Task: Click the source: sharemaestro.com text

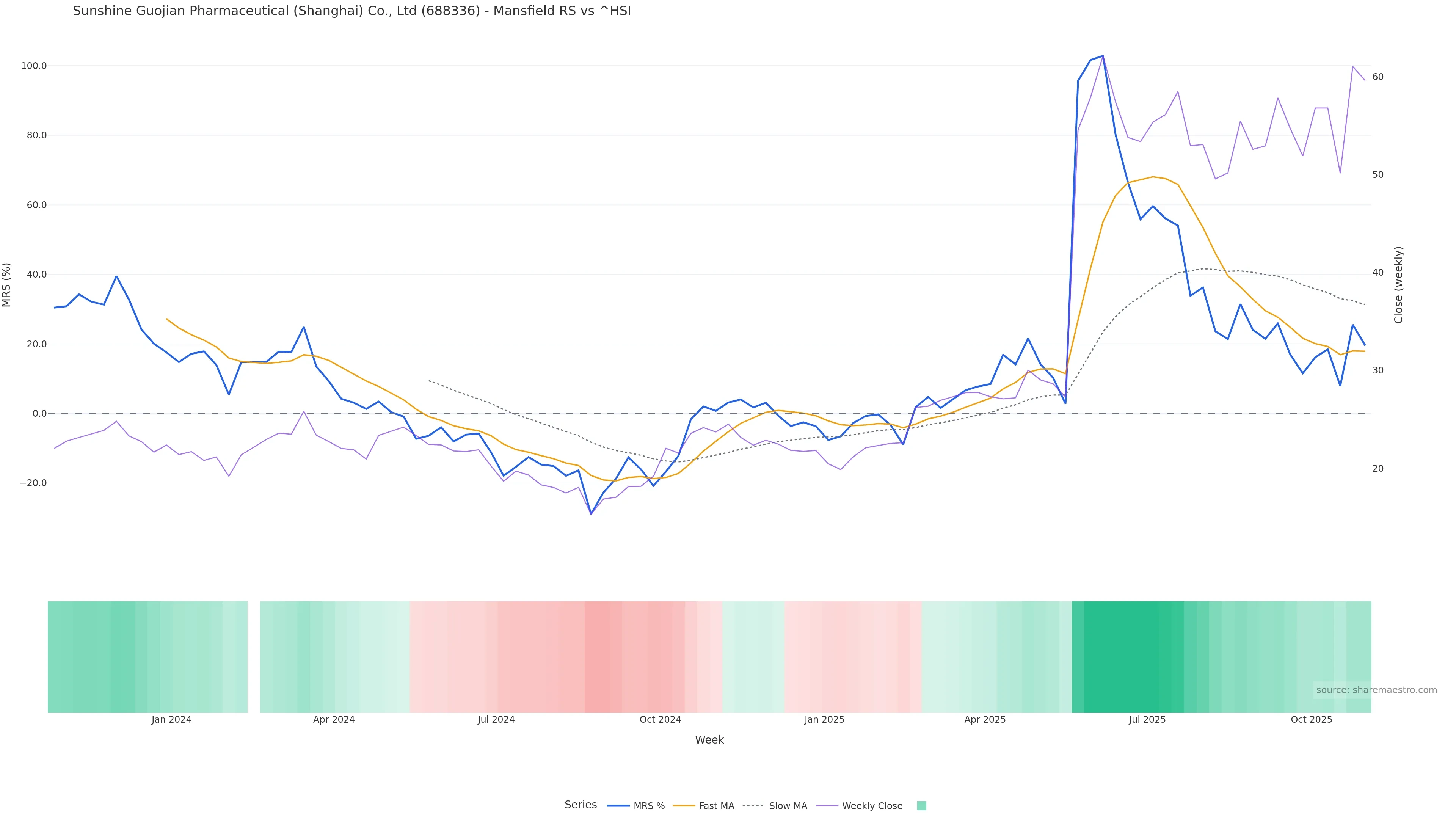Action: coord(1376,690)
